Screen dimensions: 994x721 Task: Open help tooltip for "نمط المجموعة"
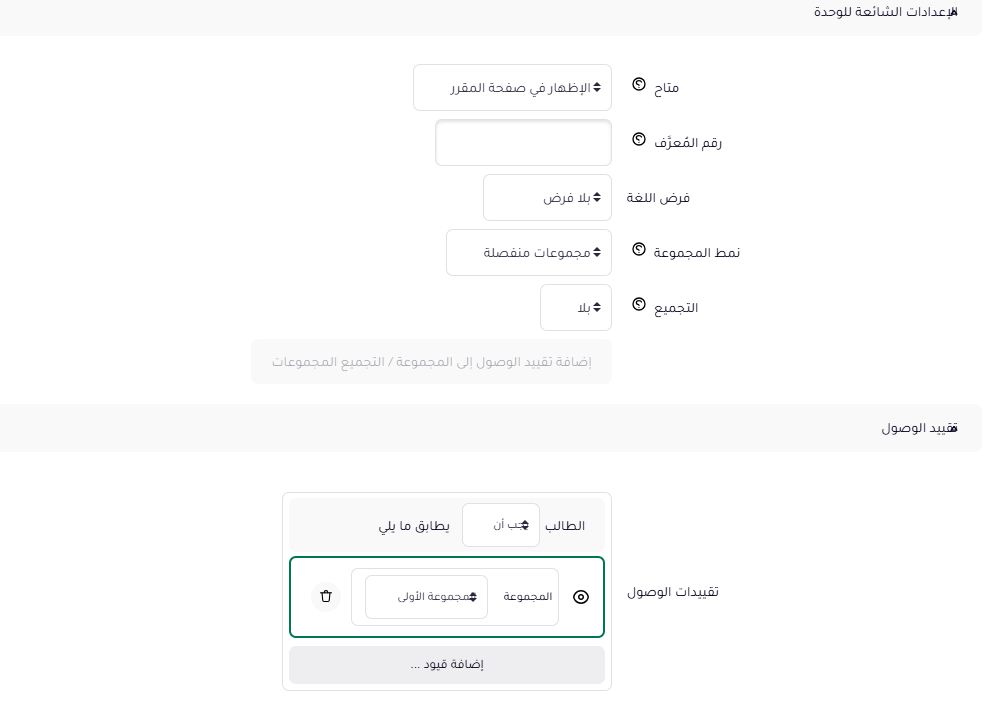pos(639,250)
